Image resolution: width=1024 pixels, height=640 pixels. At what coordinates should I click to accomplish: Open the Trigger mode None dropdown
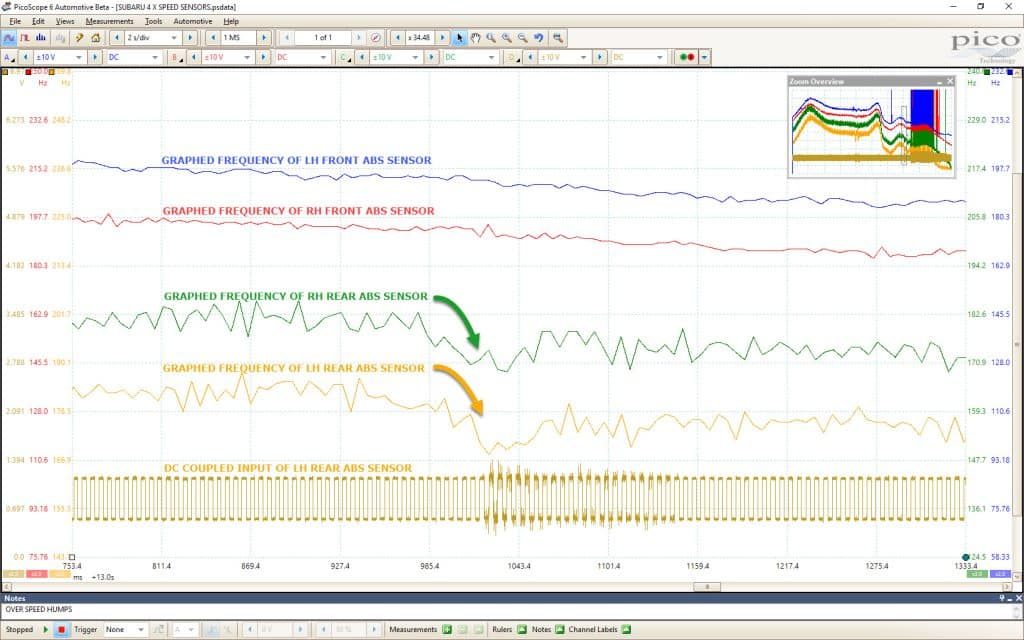(x=125, y=630)
